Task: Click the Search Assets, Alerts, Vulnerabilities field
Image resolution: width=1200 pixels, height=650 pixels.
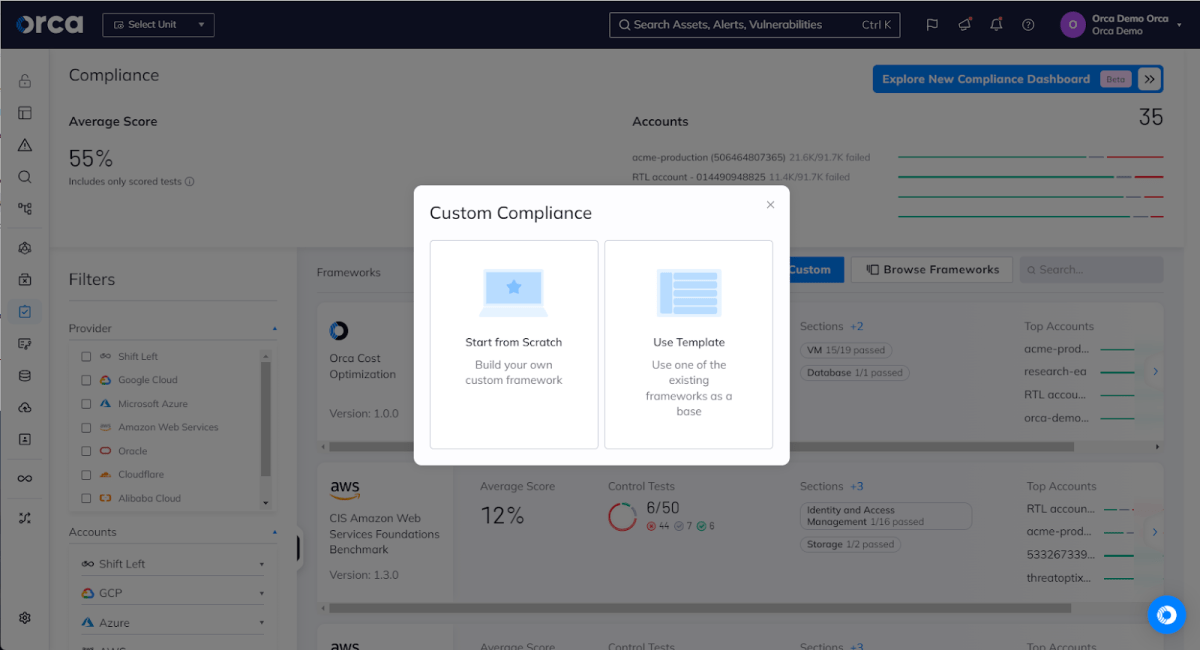Action: coord(755,25)
